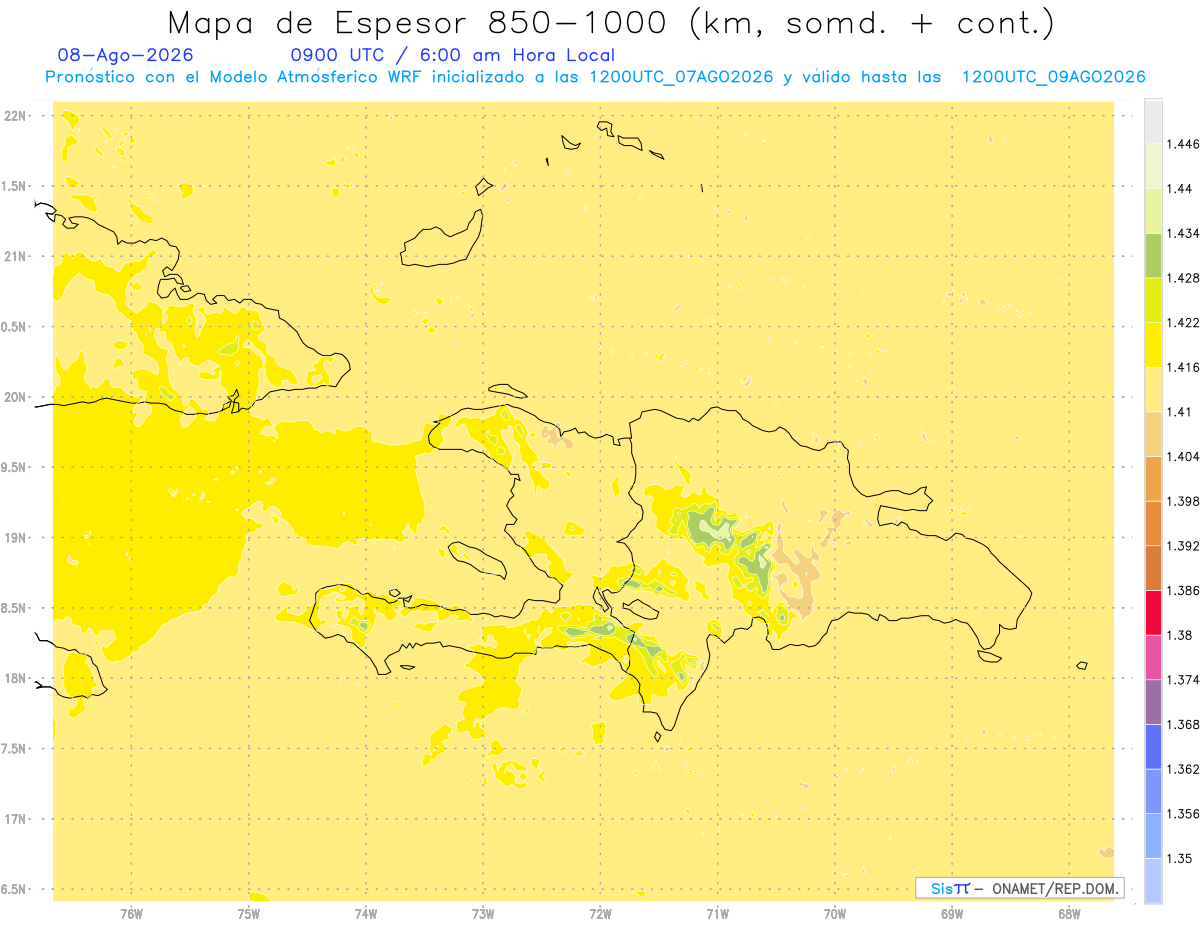Click the legend value '1.398'

pos(1182,501)
